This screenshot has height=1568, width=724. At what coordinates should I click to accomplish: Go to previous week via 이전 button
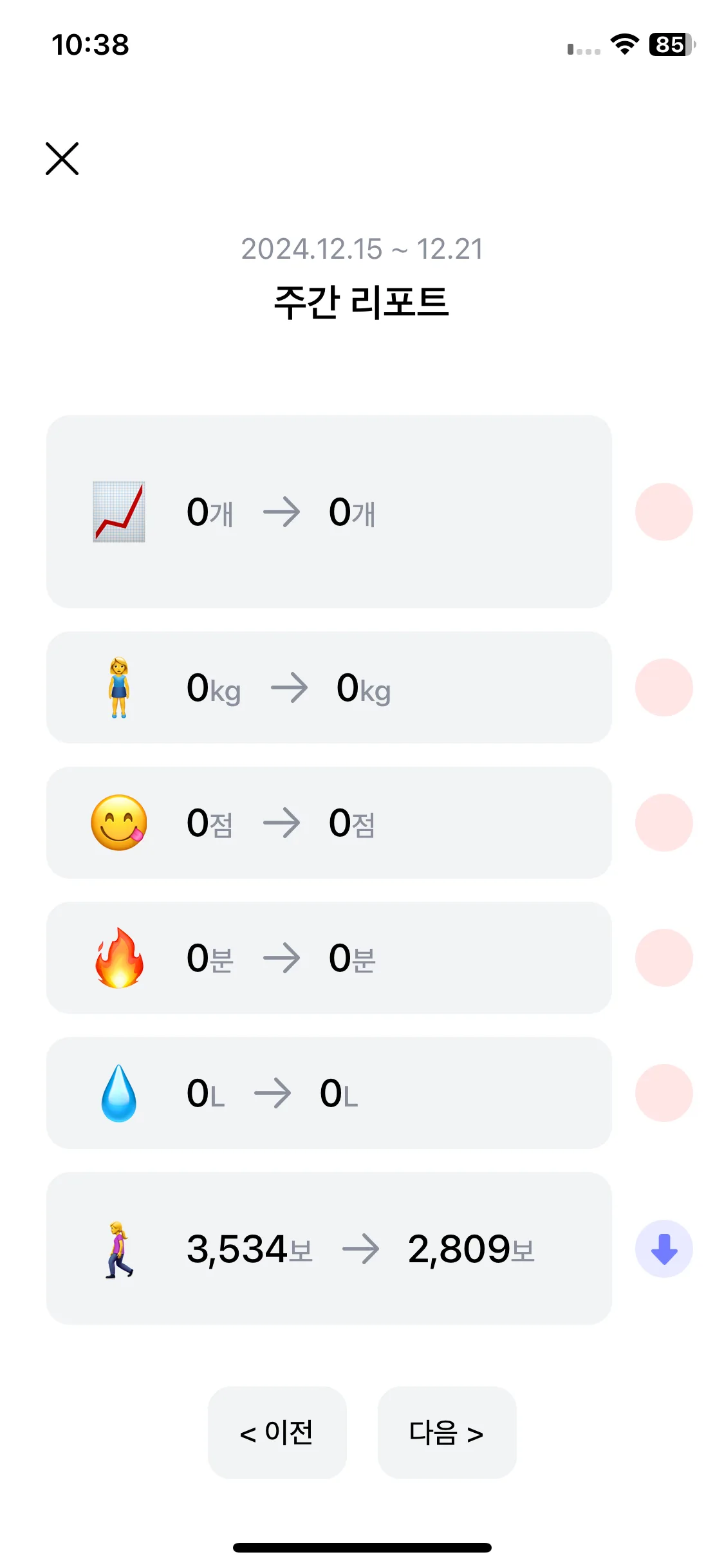tap(277, 1433)
